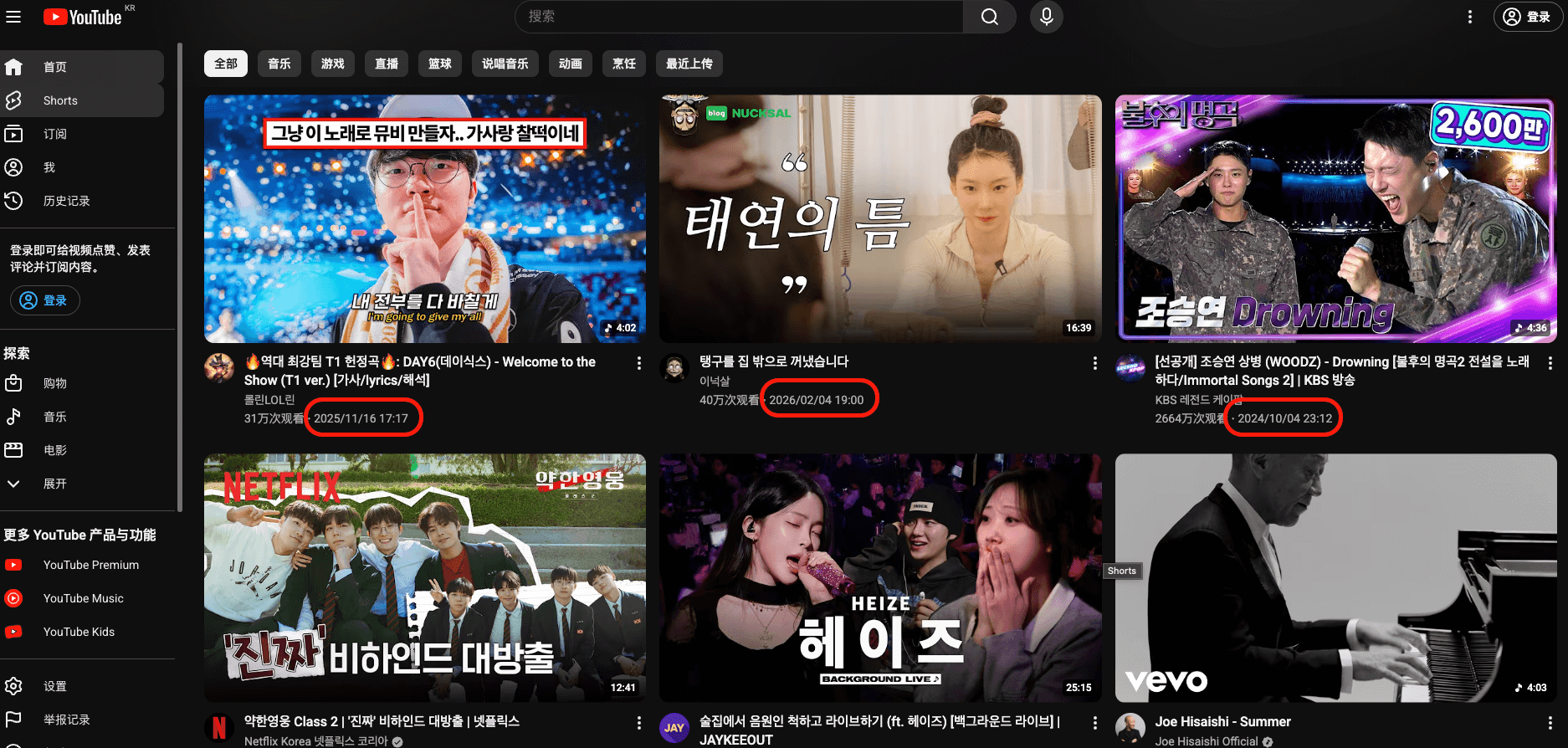The image size is (1568, 748).
Task: Open options menu for DAY6 video
Action: (x=638, y=363)
